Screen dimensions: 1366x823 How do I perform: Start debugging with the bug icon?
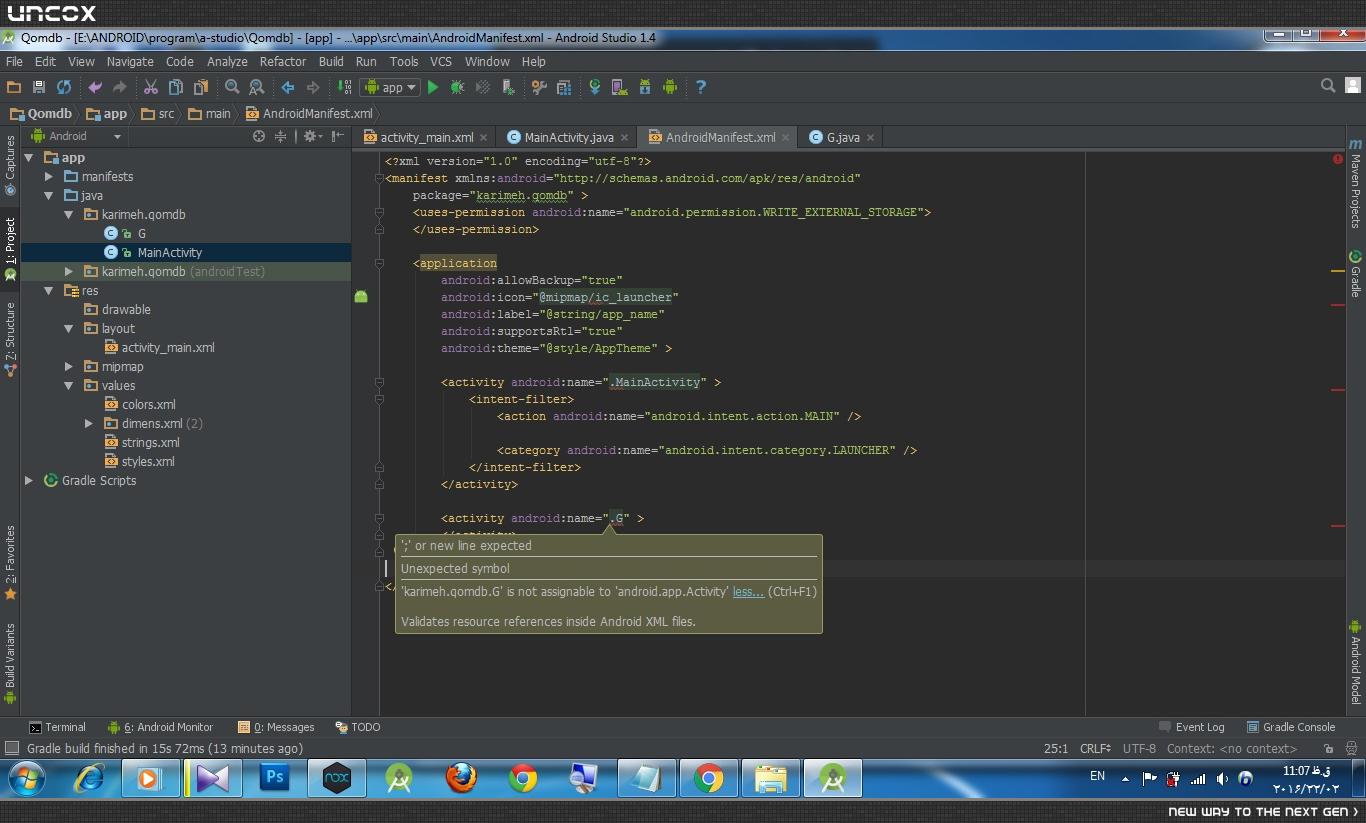pos(458,87)
